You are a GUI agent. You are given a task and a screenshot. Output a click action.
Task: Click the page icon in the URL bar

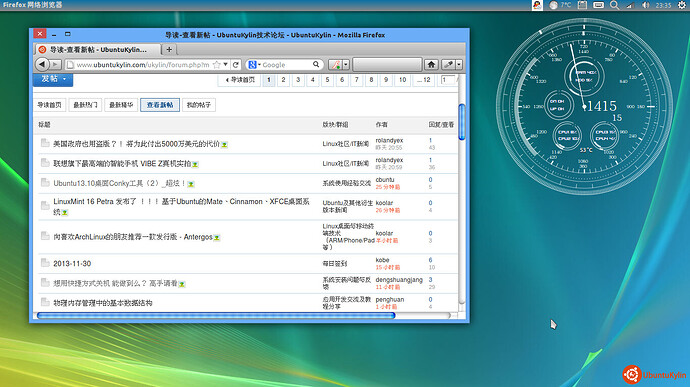70,65
